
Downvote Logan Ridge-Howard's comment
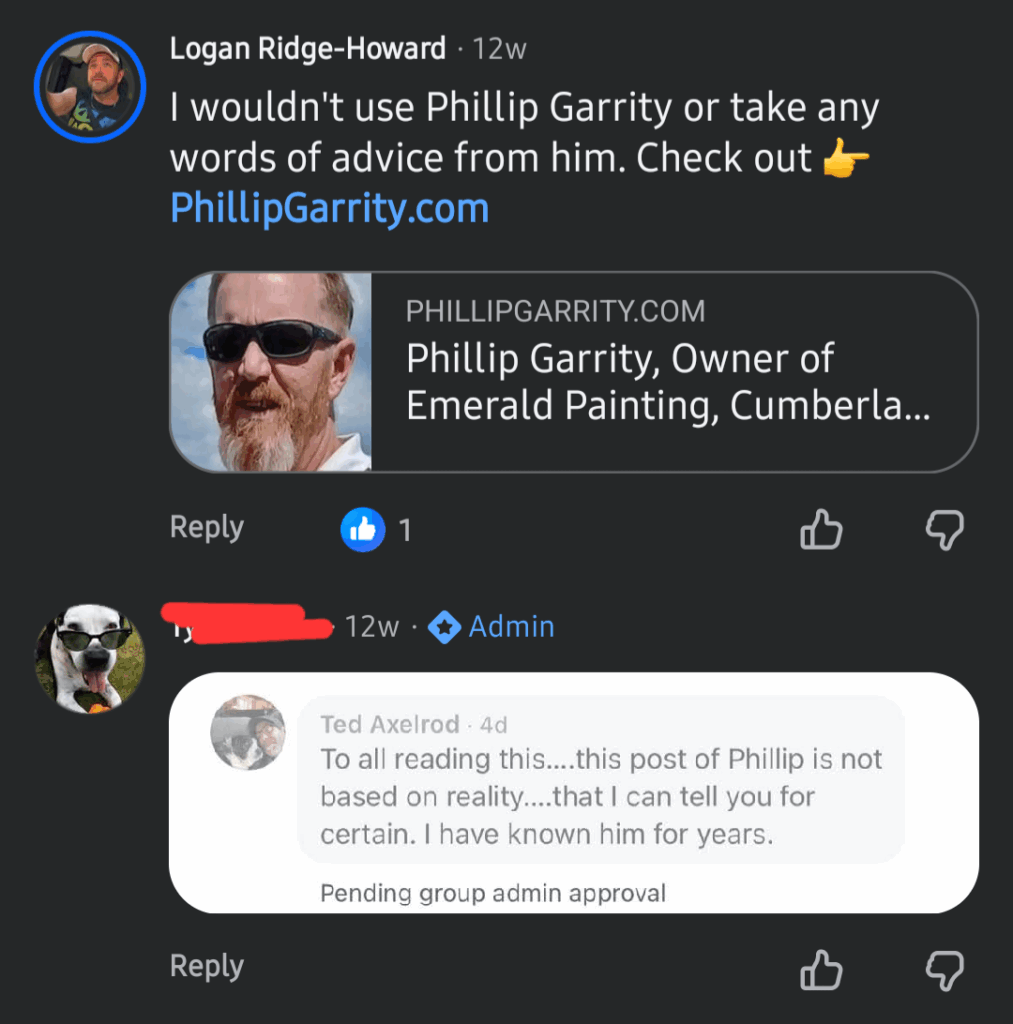point(943,529)
